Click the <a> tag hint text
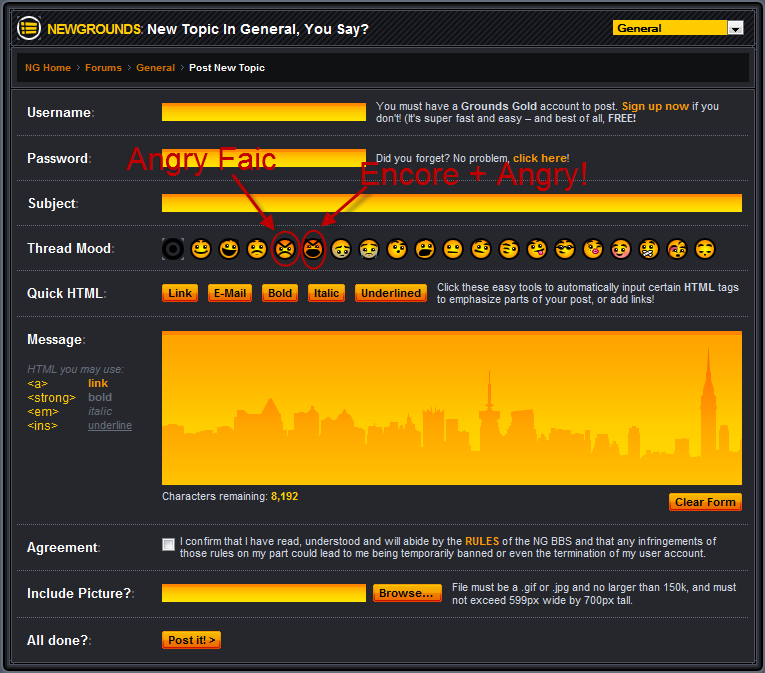 38,384
